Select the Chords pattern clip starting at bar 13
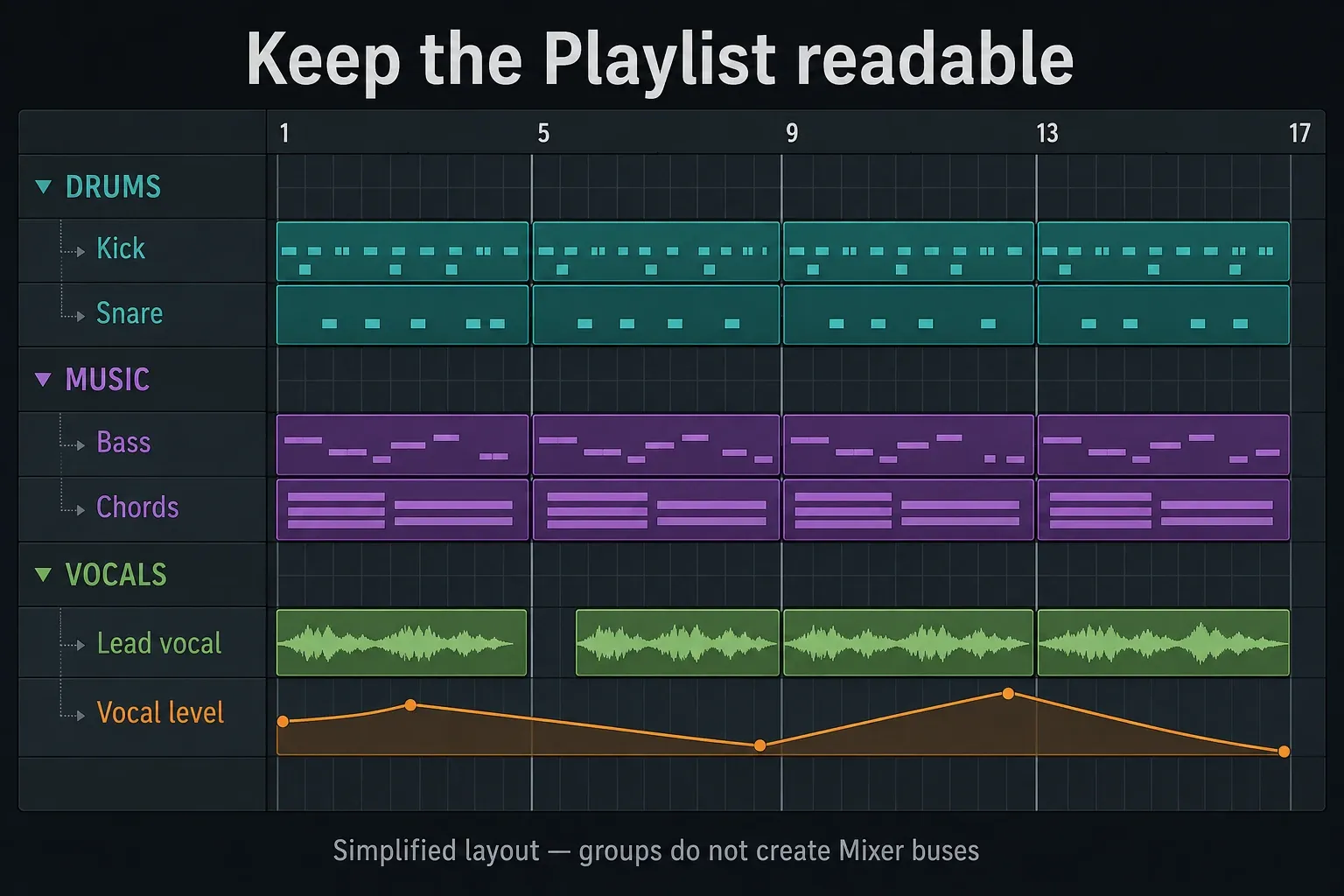Viewport: 1344px width, 896px height. (x=1164, y=509)
